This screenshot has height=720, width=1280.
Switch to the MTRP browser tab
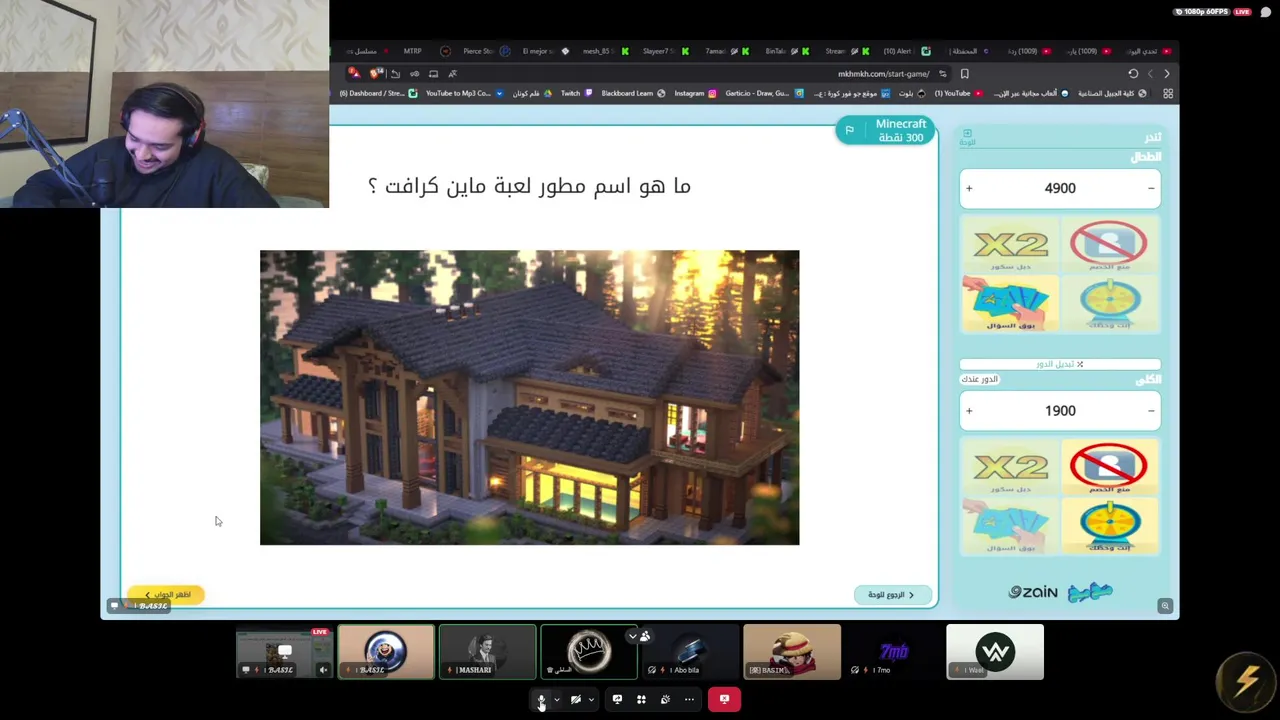click(x=412, y=51)
